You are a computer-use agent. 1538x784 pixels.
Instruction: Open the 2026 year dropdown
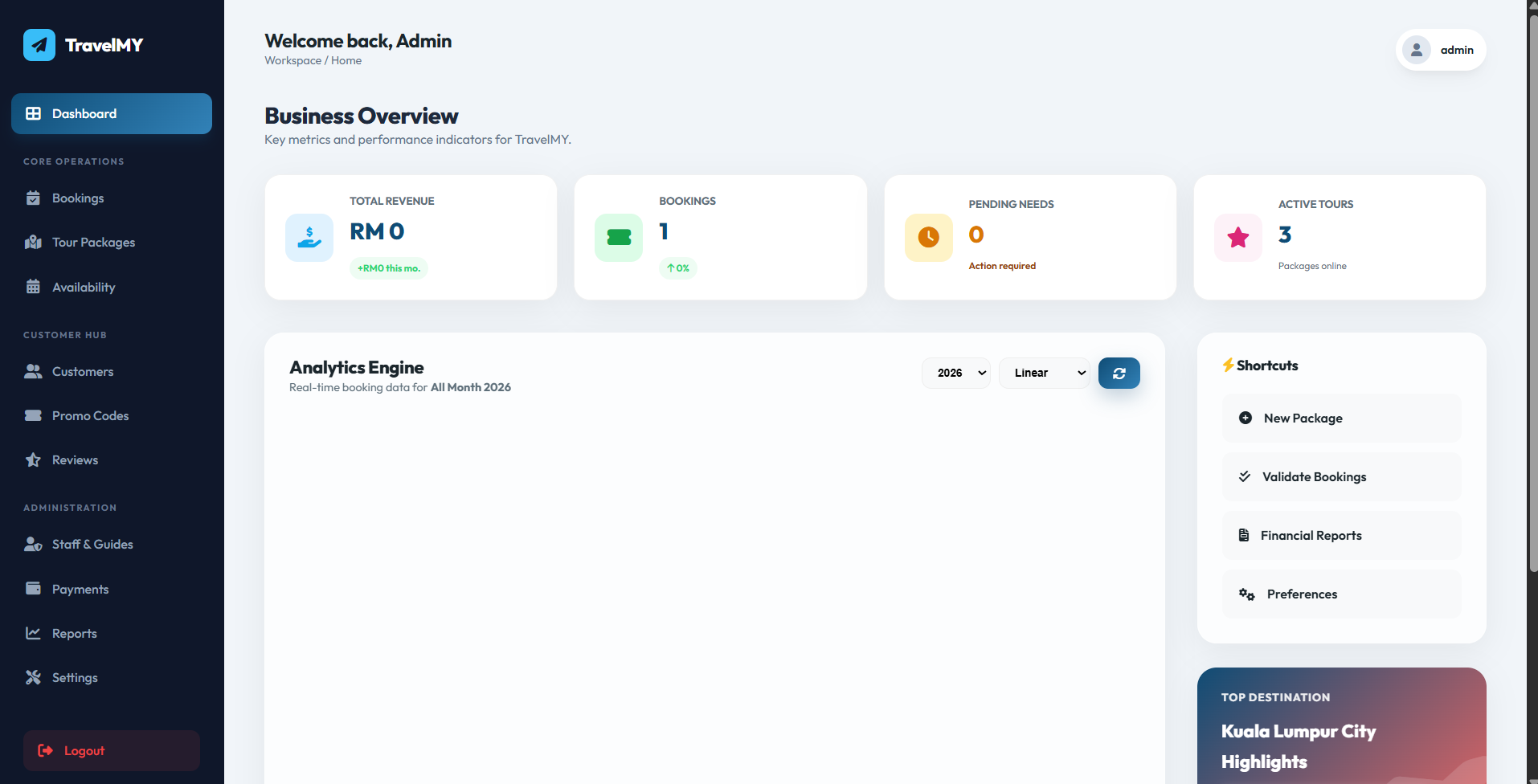click(x=956, y=373)
